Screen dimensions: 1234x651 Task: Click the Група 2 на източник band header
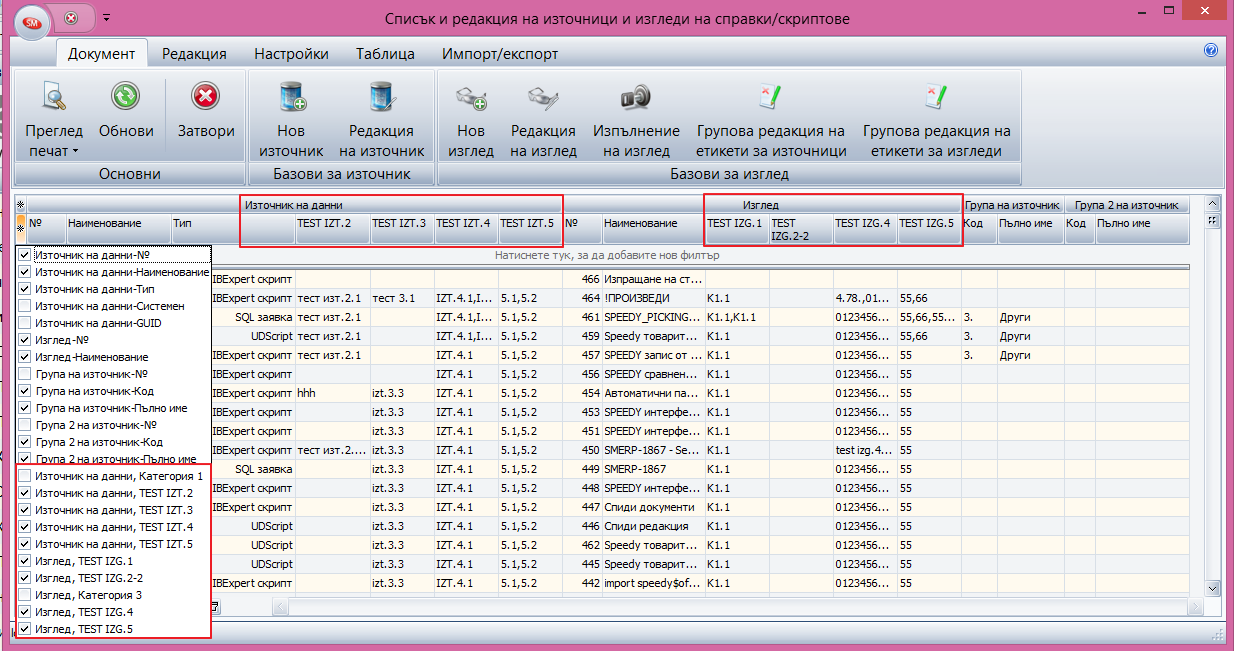(x=1126, y=205)
